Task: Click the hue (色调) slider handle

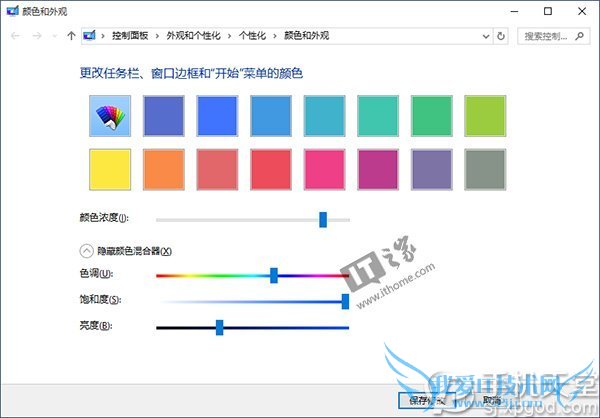Action: coord(274,276)
